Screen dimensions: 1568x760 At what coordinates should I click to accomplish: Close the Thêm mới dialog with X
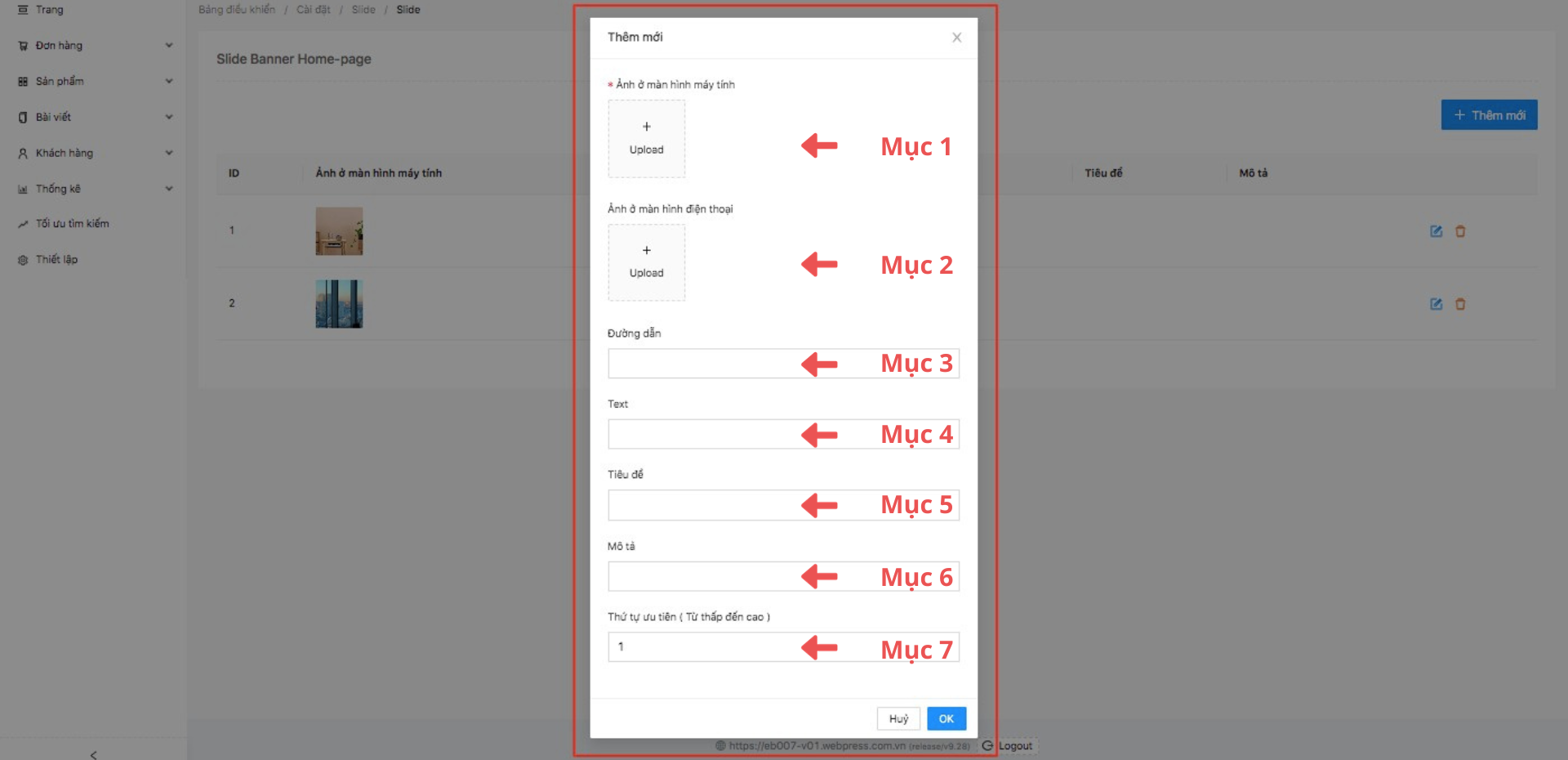click(x=956, y=38)
